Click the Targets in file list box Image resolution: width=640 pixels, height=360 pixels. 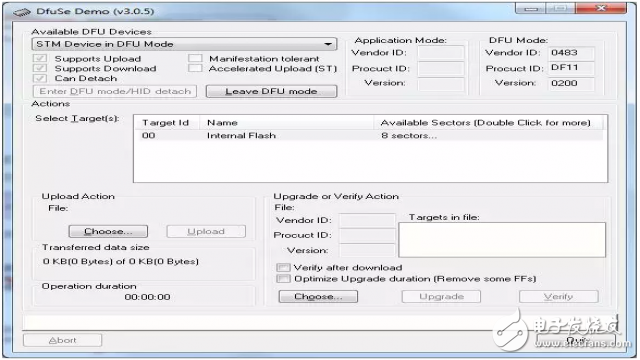pos(502,240)
